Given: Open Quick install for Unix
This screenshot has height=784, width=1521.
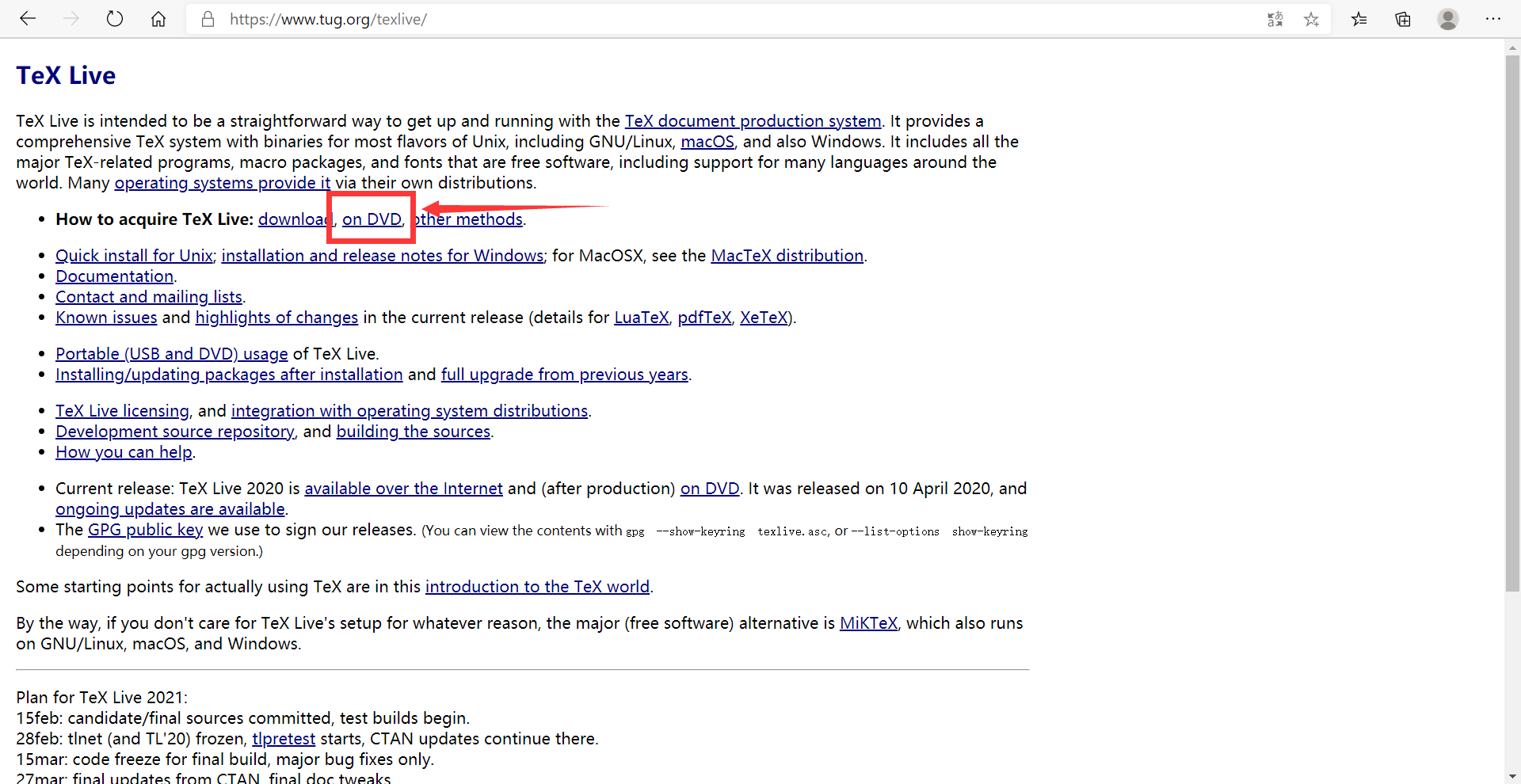Looking at the screenshot, I should pyautogui.click(x=134, y=256).
